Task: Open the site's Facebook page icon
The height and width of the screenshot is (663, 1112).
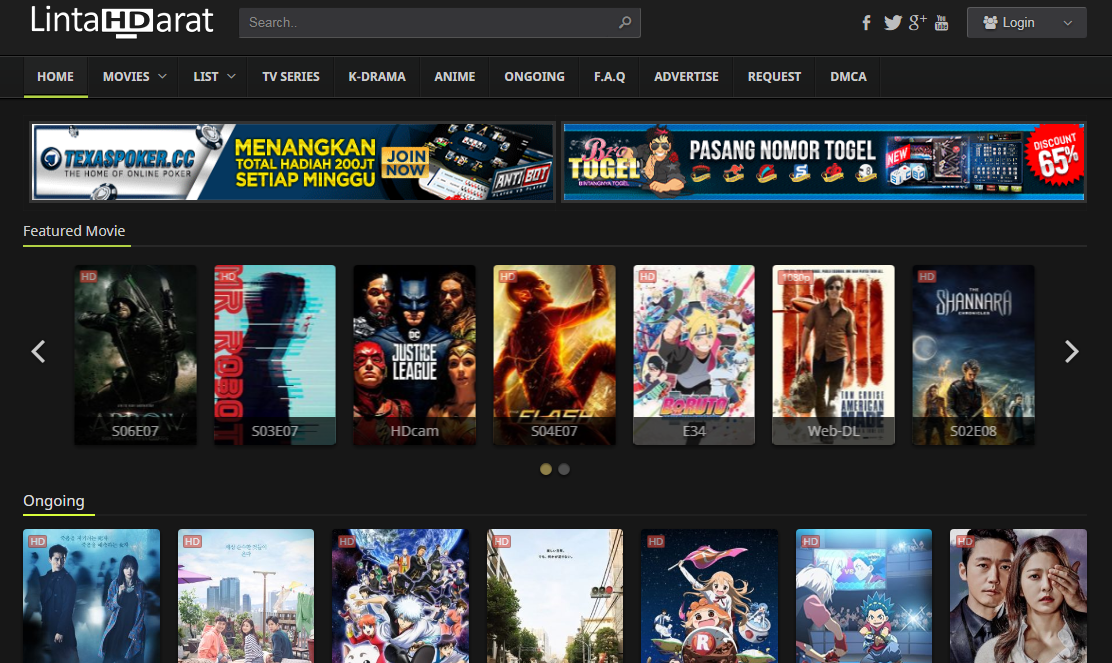Action: (866, 22)
